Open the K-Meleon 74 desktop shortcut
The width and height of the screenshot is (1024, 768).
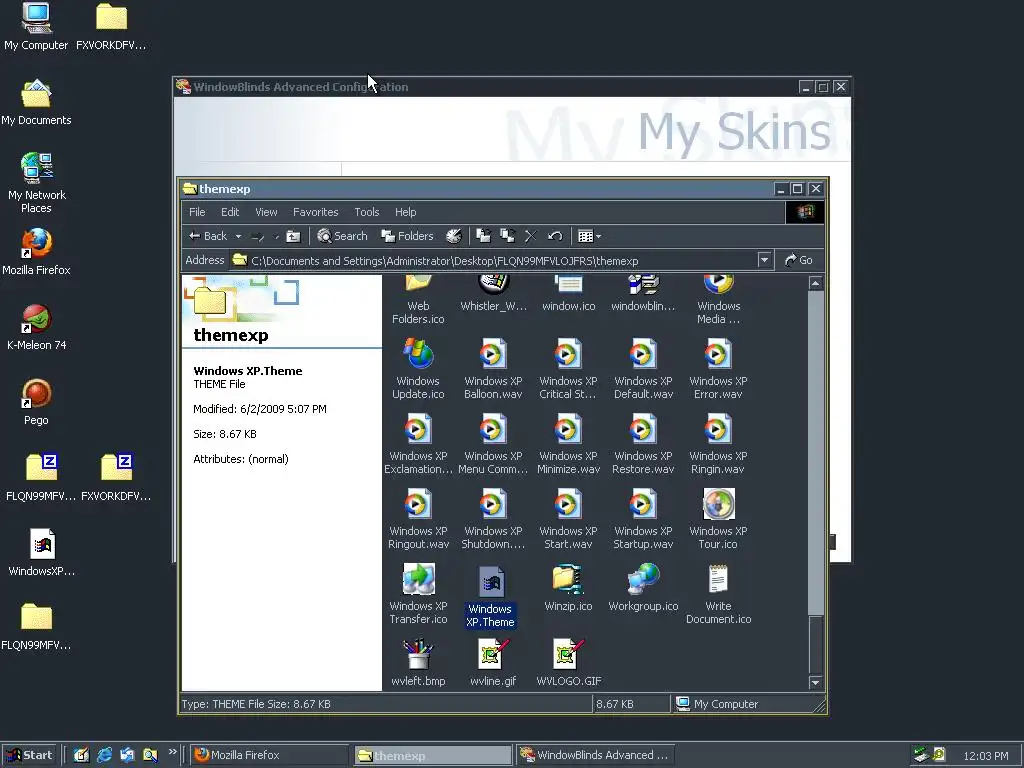point(36,327)
